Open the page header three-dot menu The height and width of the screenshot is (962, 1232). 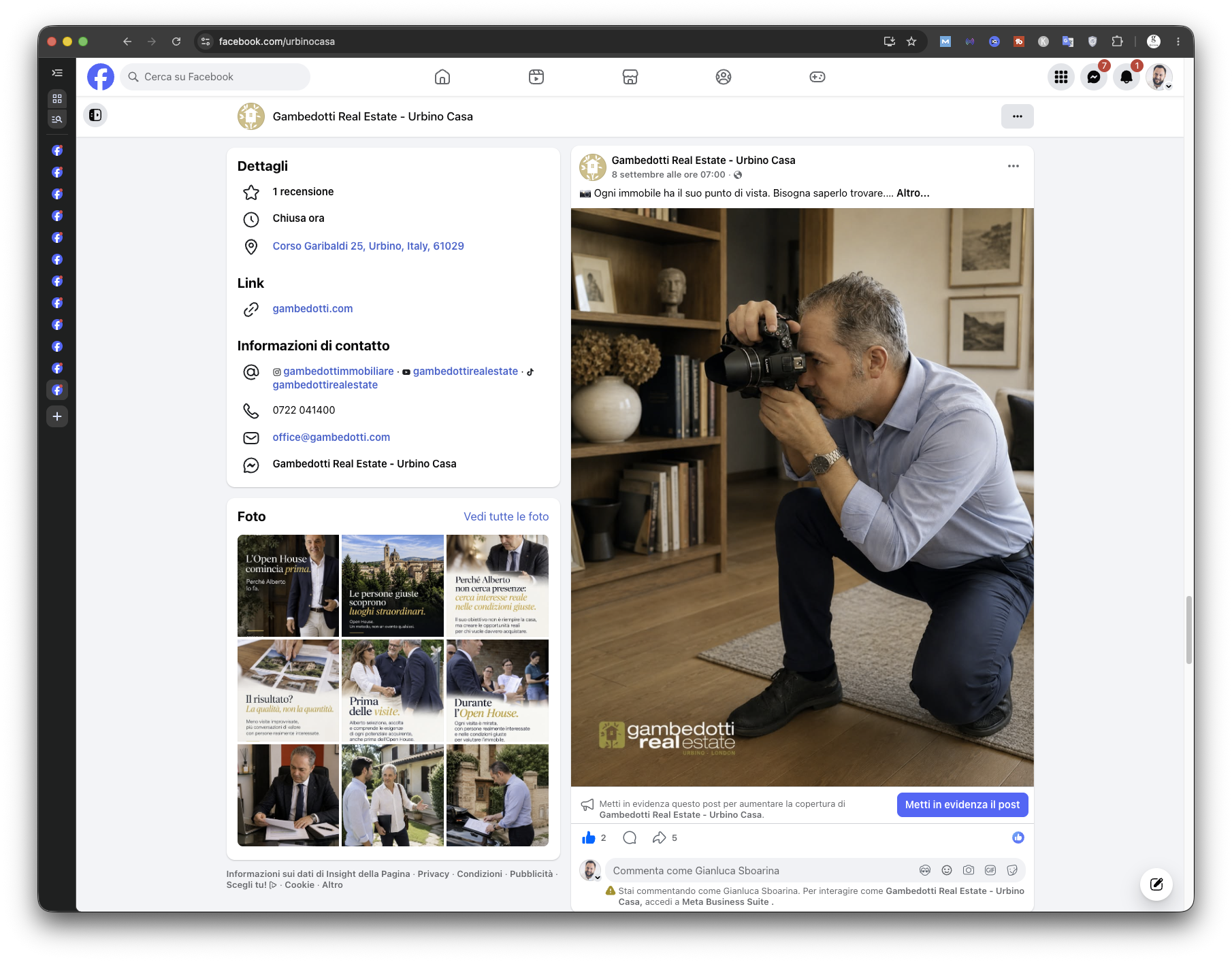tap(1018, 116)
